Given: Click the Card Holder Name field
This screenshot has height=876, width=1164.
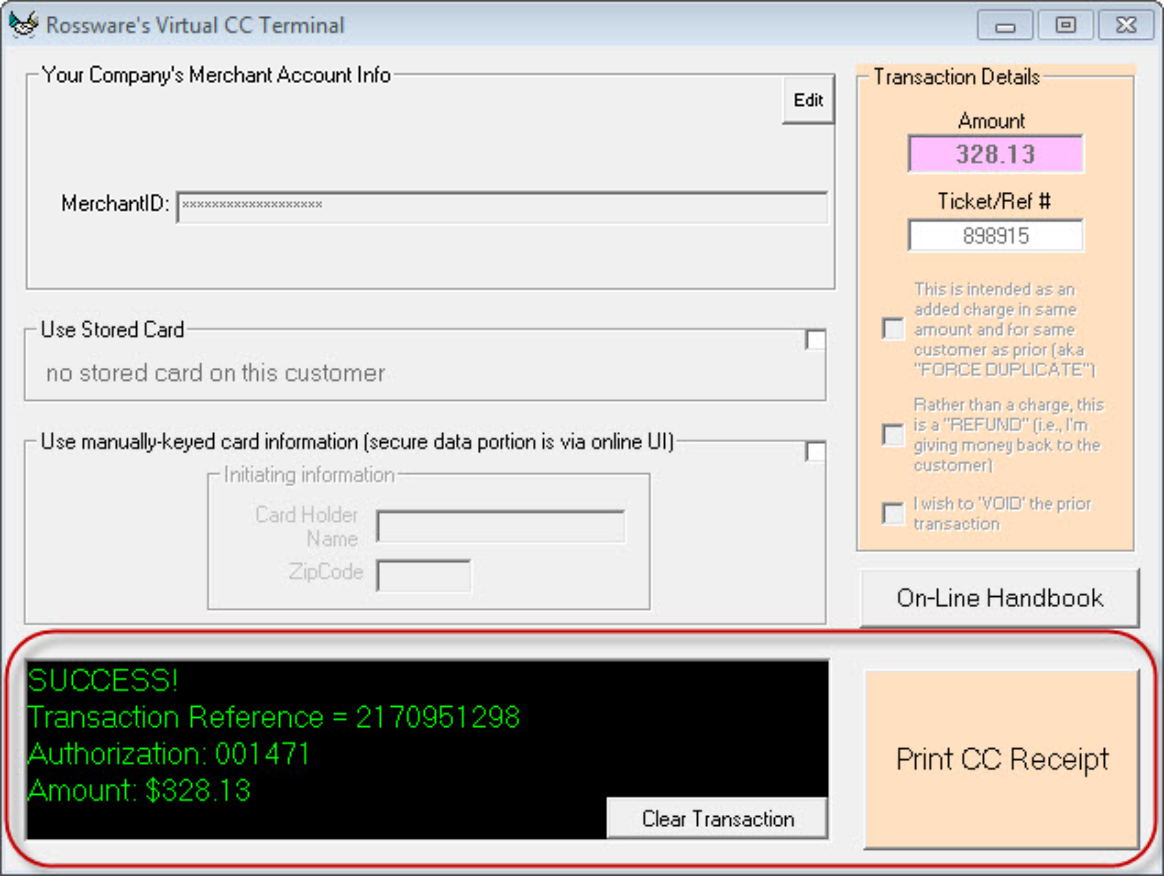Looking at the screenshot, I should click(x=500, y=526).
